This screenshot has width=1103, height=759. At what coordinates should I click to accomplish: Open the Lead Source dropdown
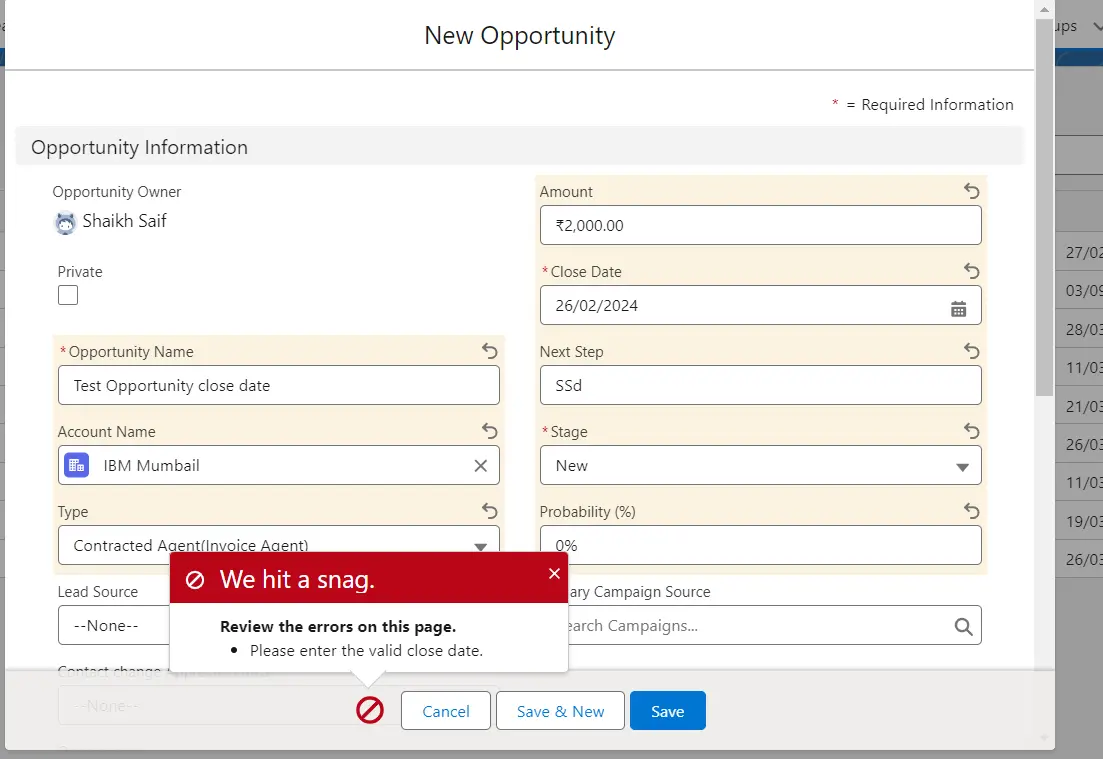click(112, 626)
